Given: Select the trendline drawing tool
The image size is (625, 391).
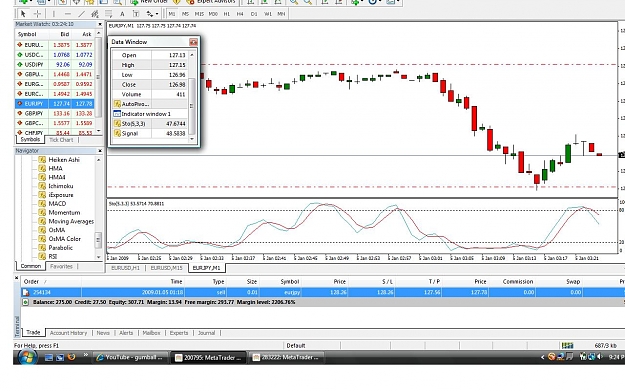Looking at the screenshot, I should click(81, 14).
